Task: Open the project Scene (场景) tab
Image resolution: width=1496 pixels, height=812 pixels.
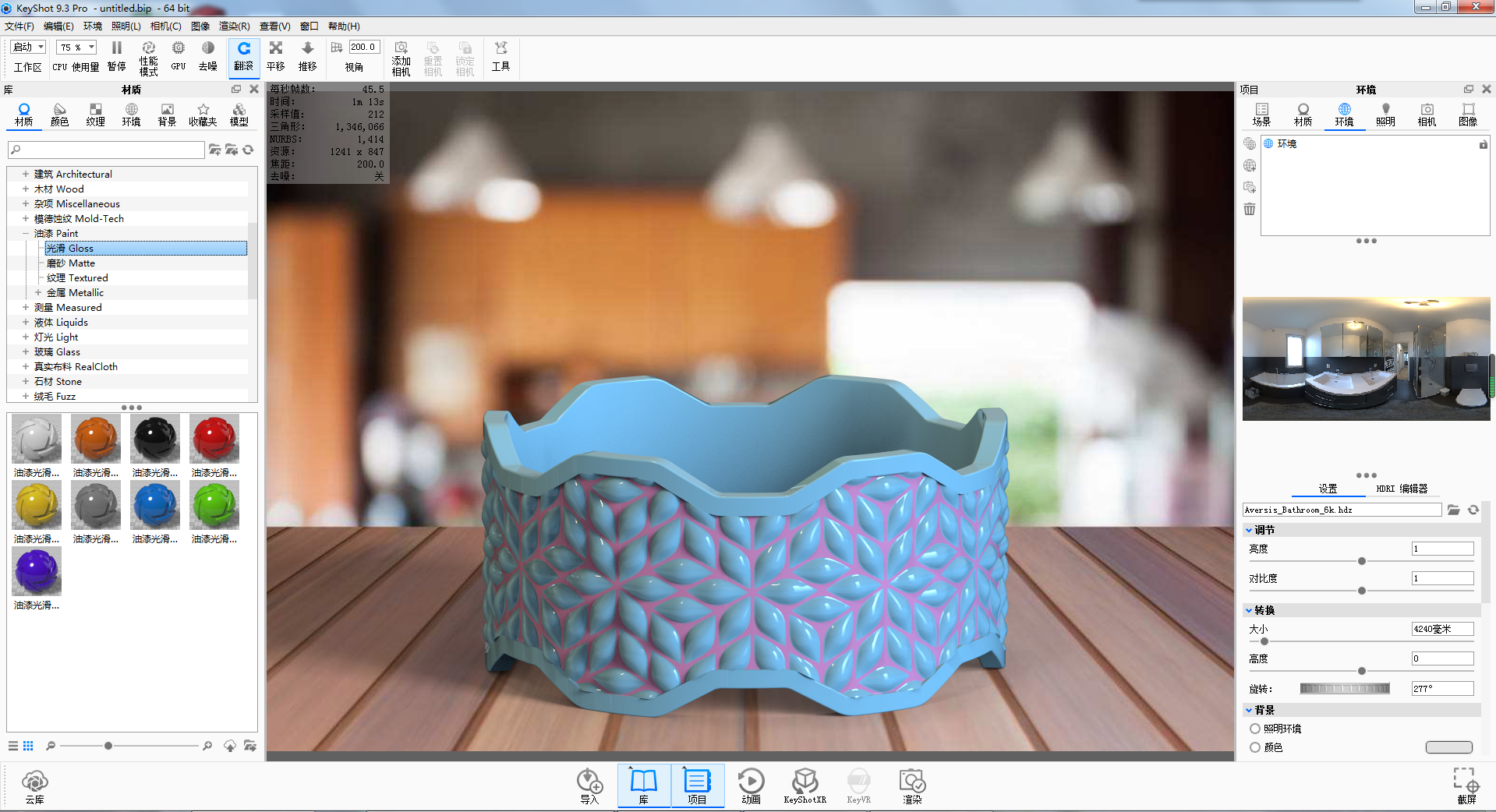Action: pos(1261,115)
